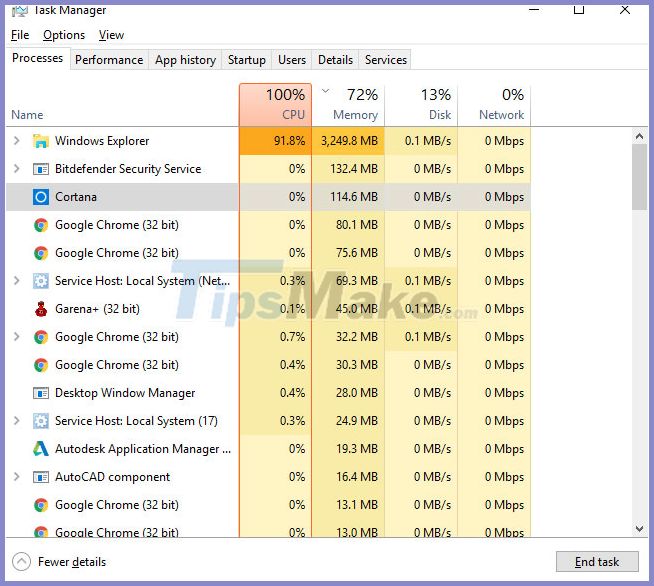Click the Chrome icon in the 32.2 MB row
The width and height of the screenshot is (654, 586).
coord(40,337)
